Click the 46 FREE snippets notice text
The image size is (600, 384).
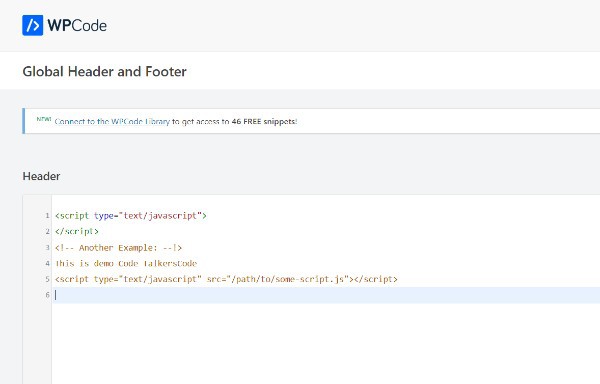coord(264,121)
